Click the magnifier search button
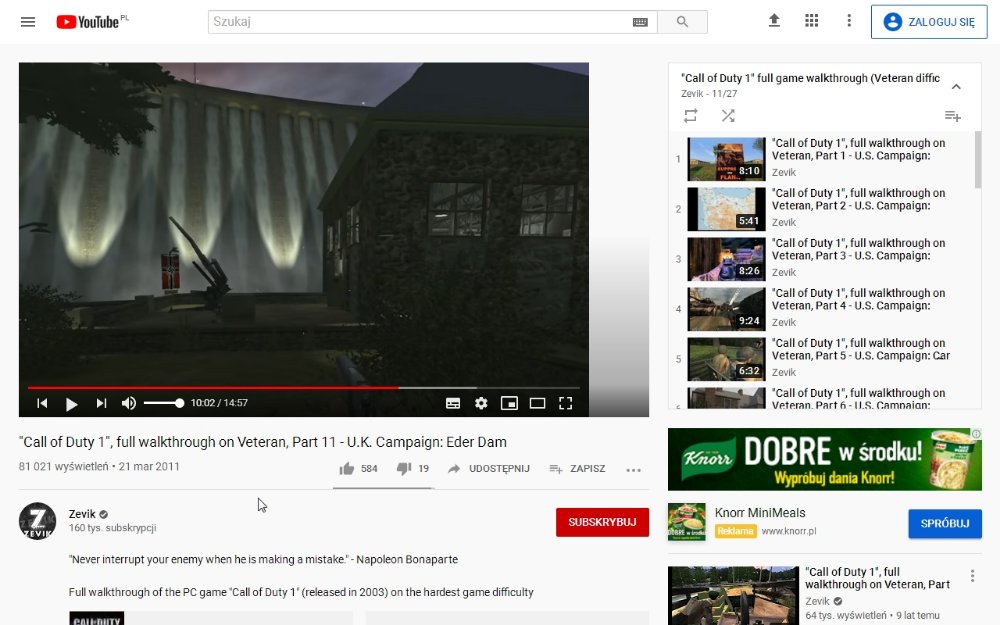The image size is (1000, 625). point(682,22)
